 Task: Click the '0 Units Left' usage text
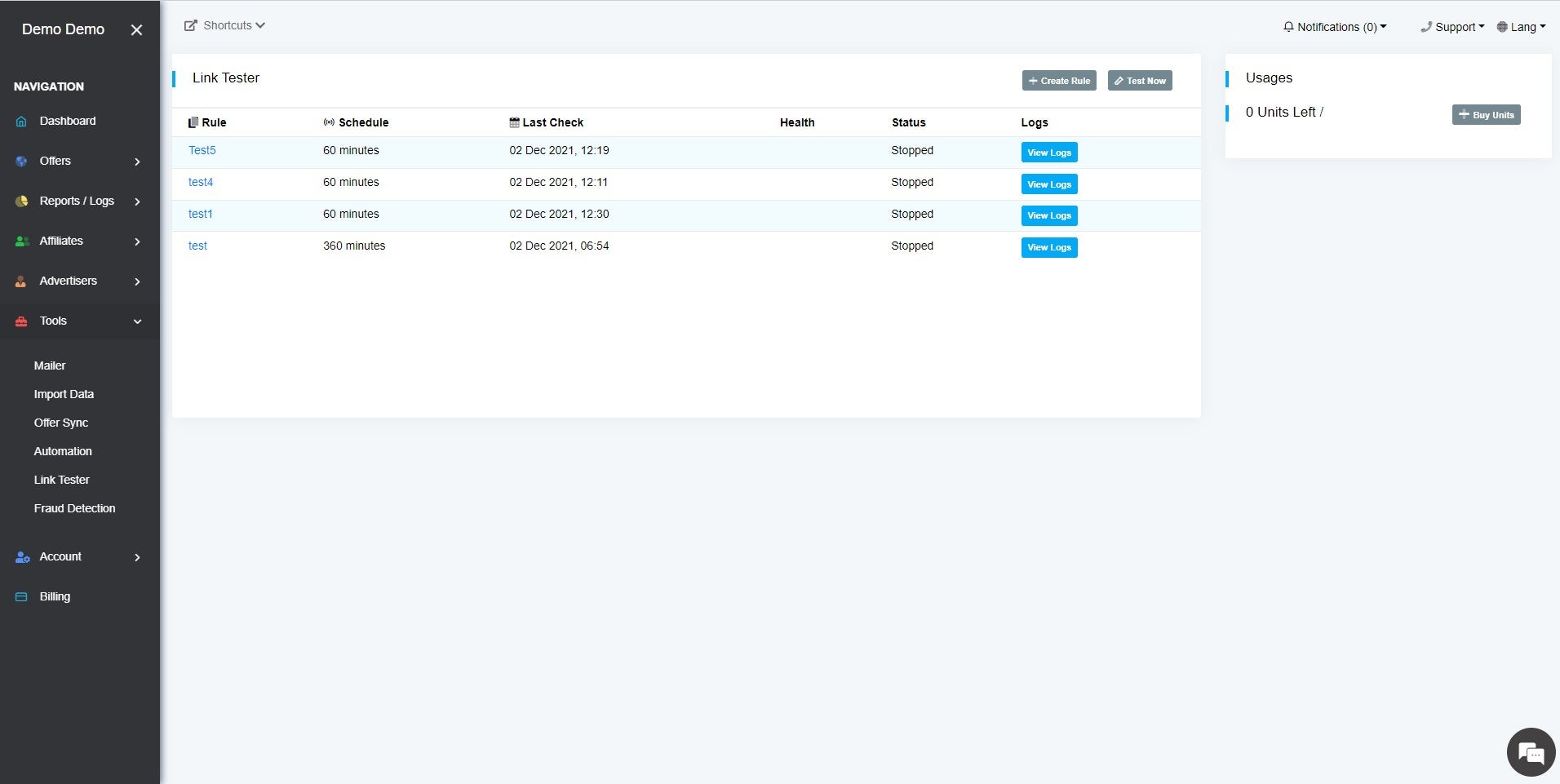[1281, 112]
